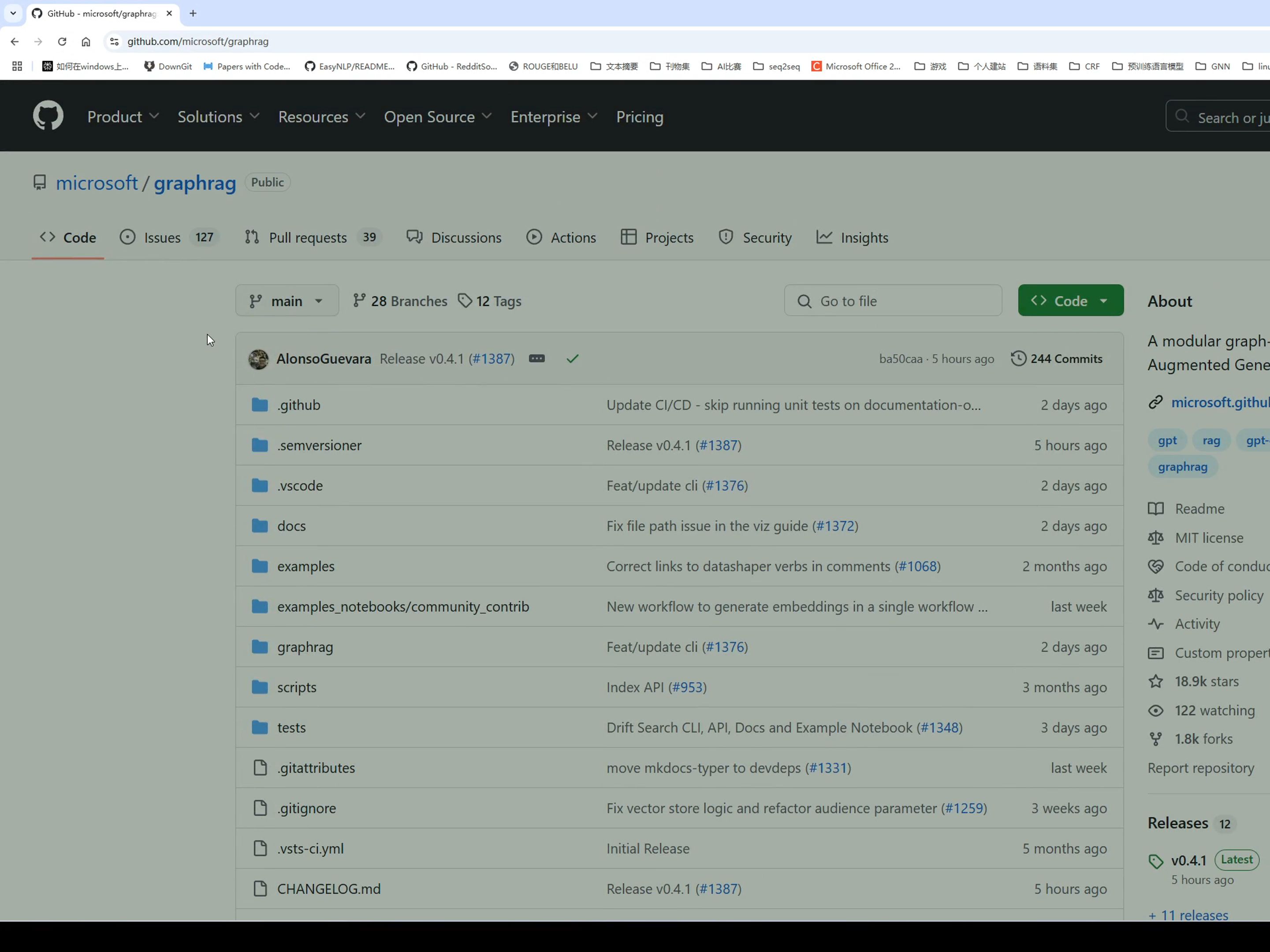Click the Readme book icon
Image resolution: width=1270 pixels, height=952 pixels.
1156,509
